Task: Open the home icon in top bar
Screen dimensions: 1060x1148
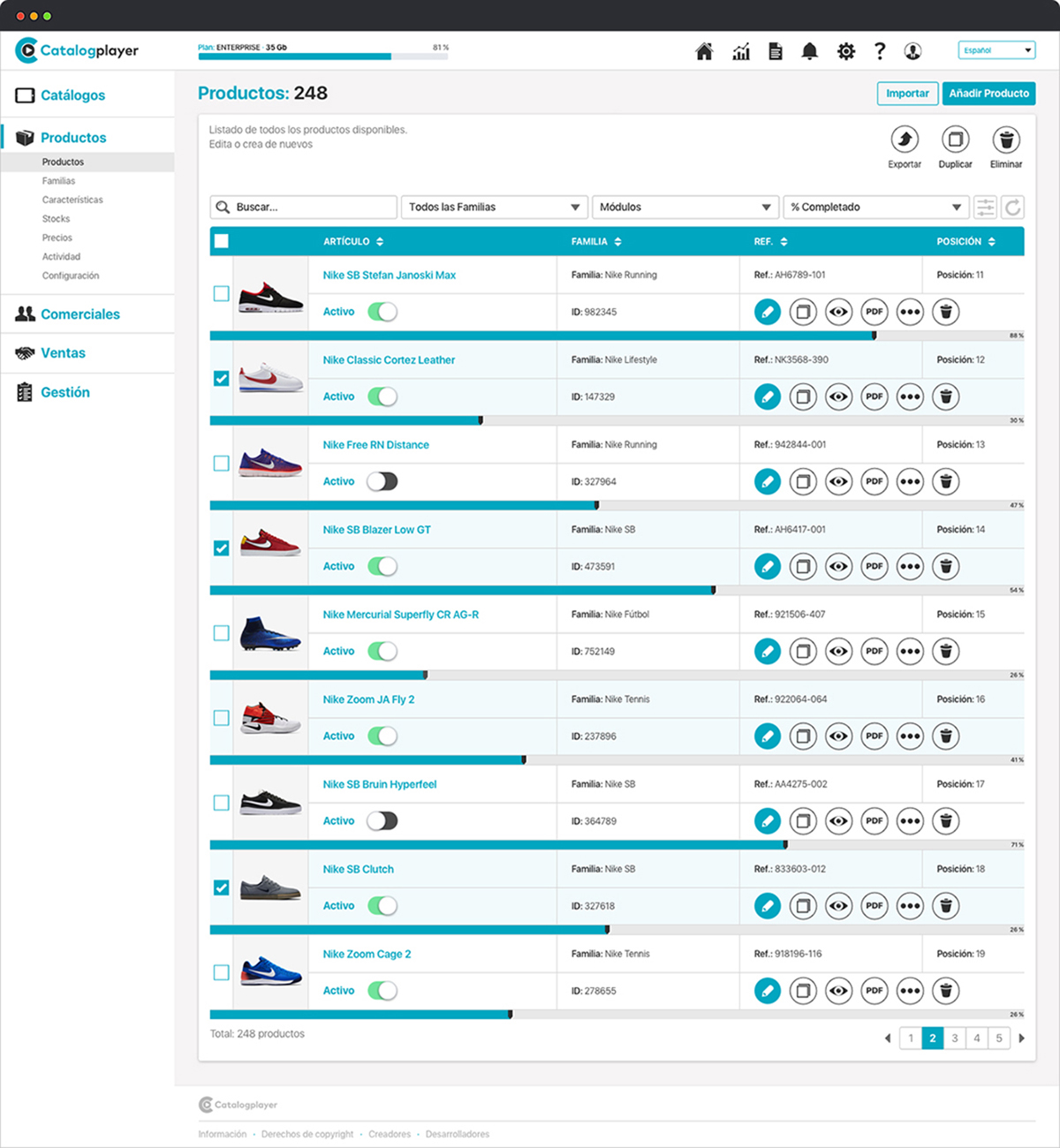Action: pos(704,51)
